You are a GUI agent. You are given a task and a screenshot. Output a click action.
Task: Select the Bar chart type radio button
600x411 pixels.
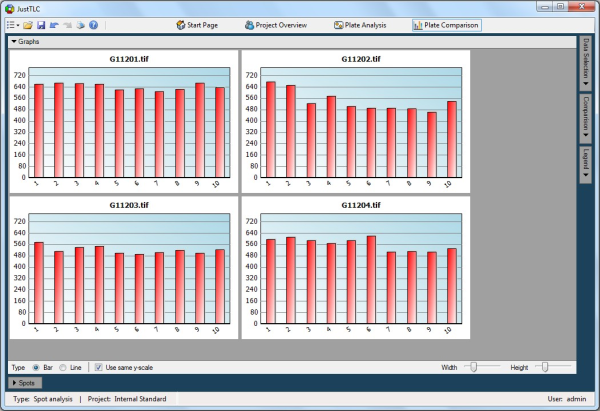tap(36, 367)
